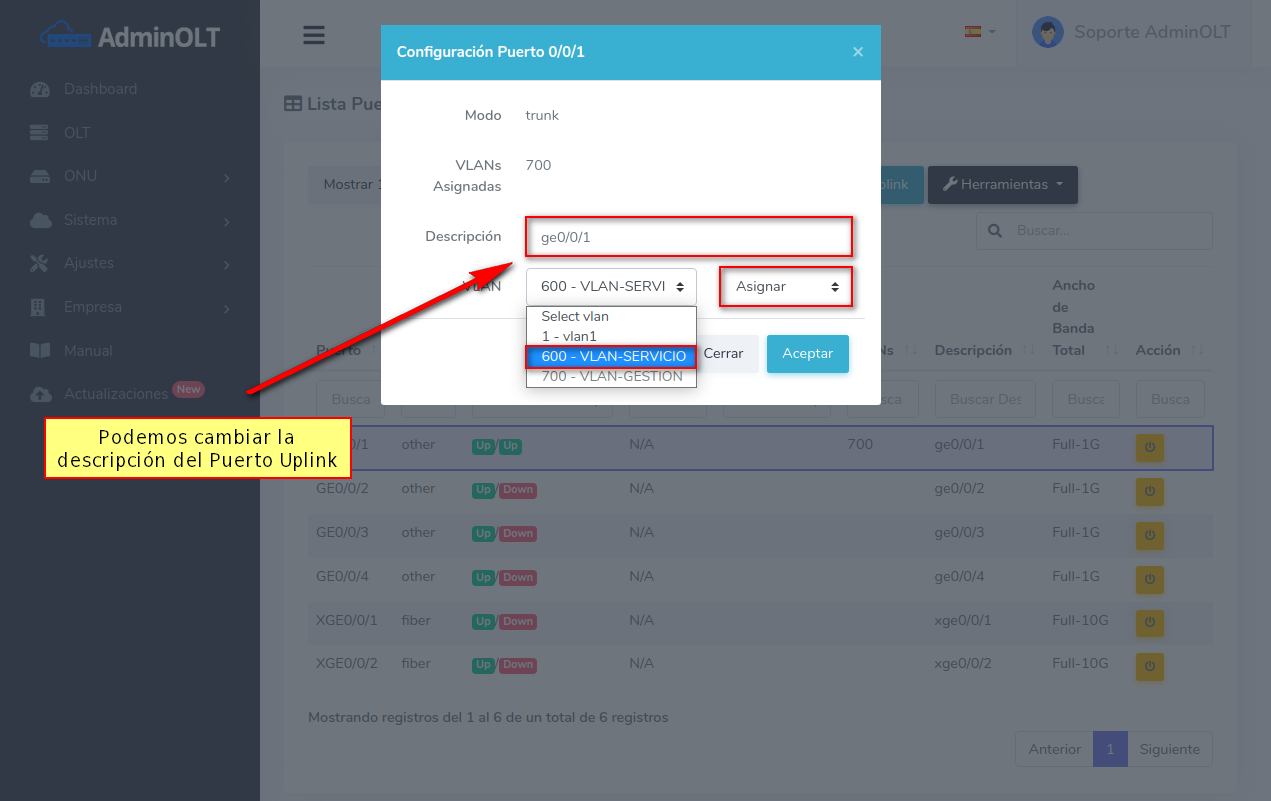Image resolution: width=1271 pixels, height=801 pixels.
Task: Click the Manual book icon in sidebar
Action: 40,351
